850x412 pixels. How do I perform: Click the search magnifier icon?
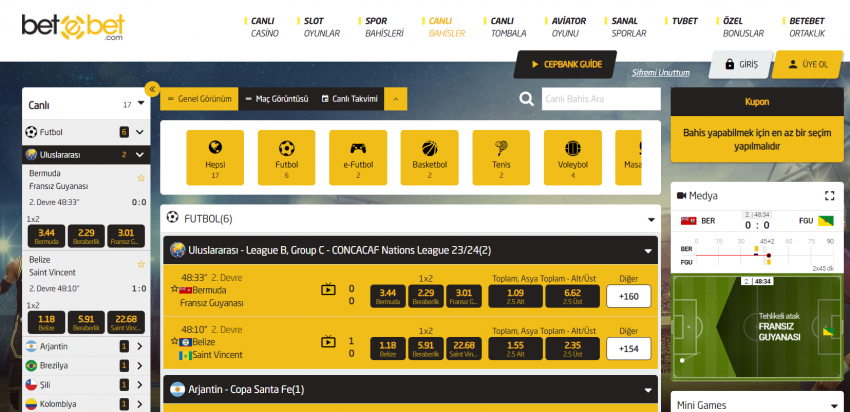pyautogui.click(x=527, y=99)
